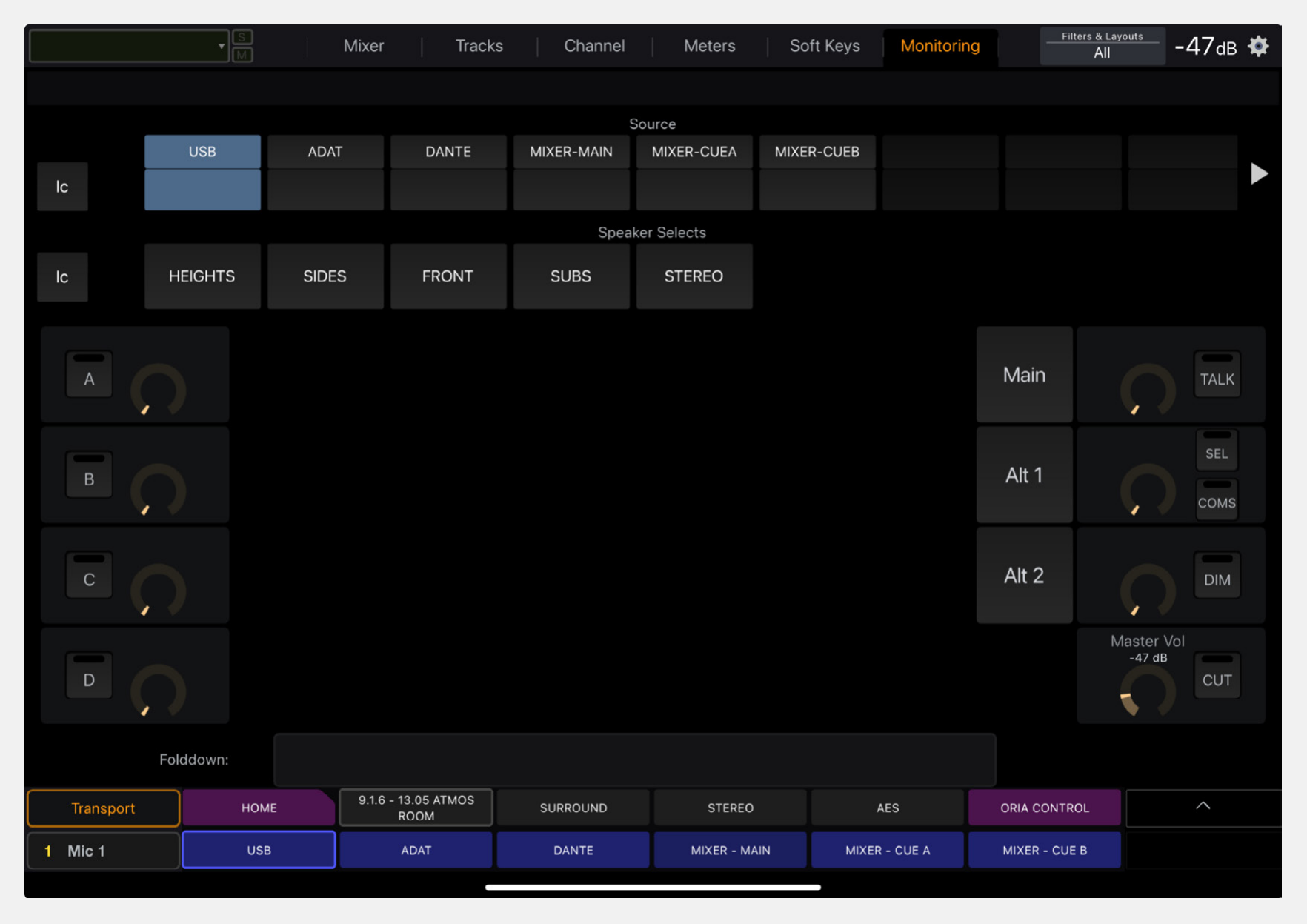Image resolution: width=1307 pixels, height=924 pixels.
Task: Toggle cue C button
Action: click(89, 576)
